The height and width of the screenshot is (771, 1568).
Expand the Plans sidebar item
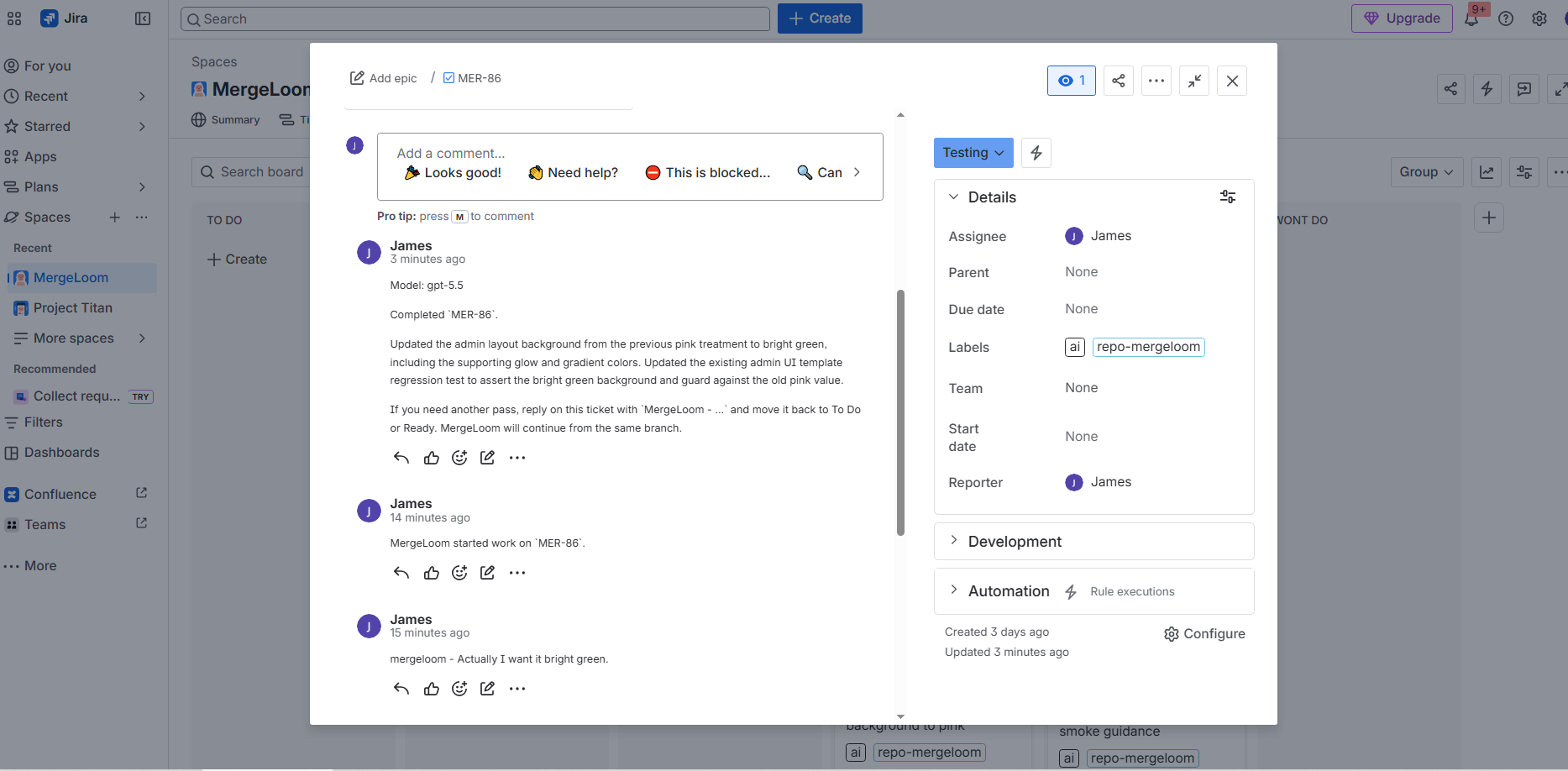coord(142,187)
